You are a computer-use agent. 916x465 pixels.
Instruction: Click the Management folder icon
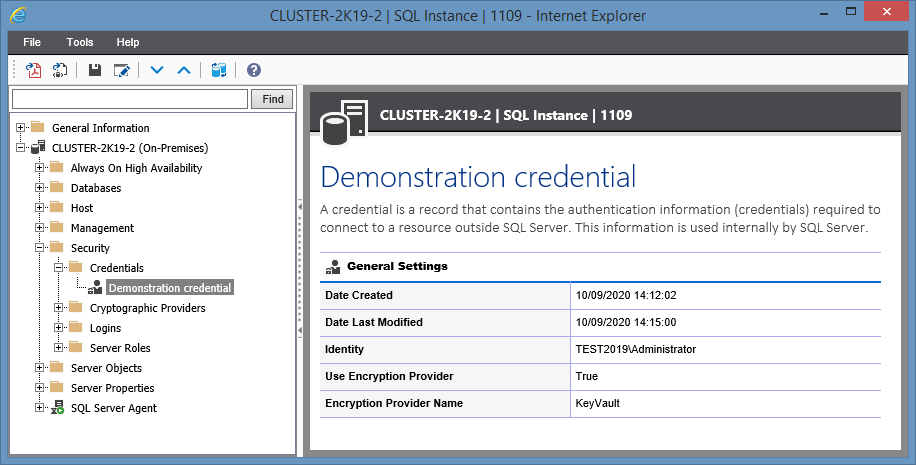pos(57,227)
